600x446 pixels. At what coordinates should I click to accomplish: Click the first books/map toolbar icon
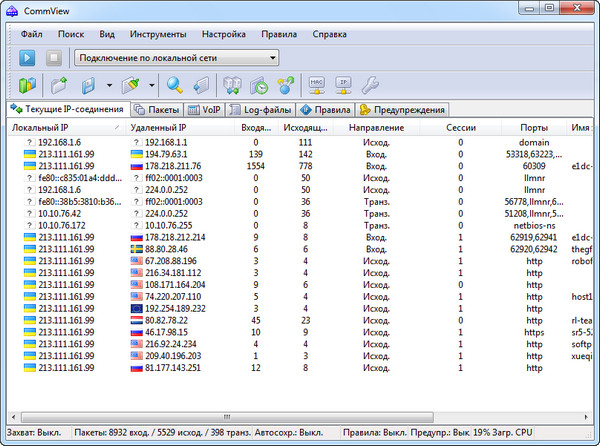tap(27, 85)
